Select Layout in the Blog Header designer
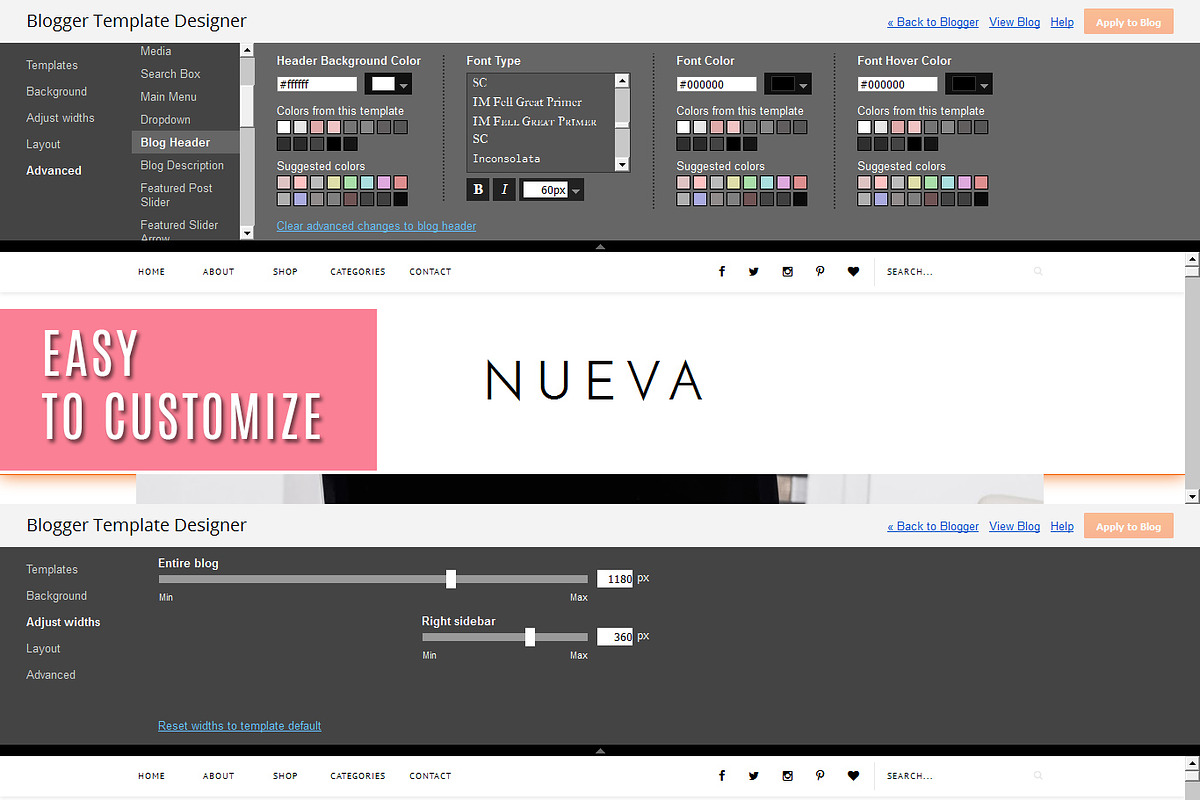This screenshot has height=800, width=1200. click(x=43, y=144)
